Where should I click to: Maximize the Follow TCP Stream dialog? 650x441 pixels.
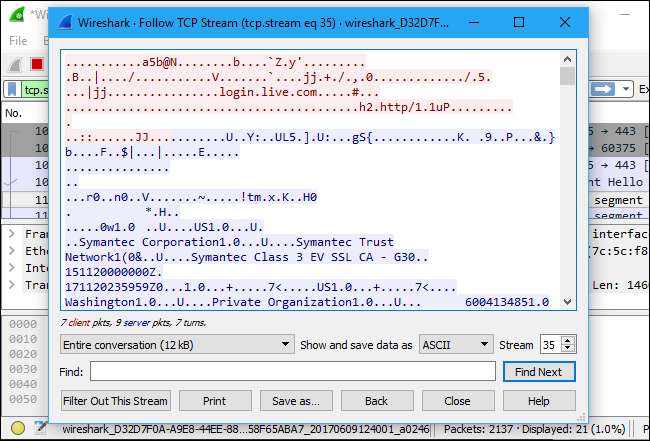coord(519,22)
